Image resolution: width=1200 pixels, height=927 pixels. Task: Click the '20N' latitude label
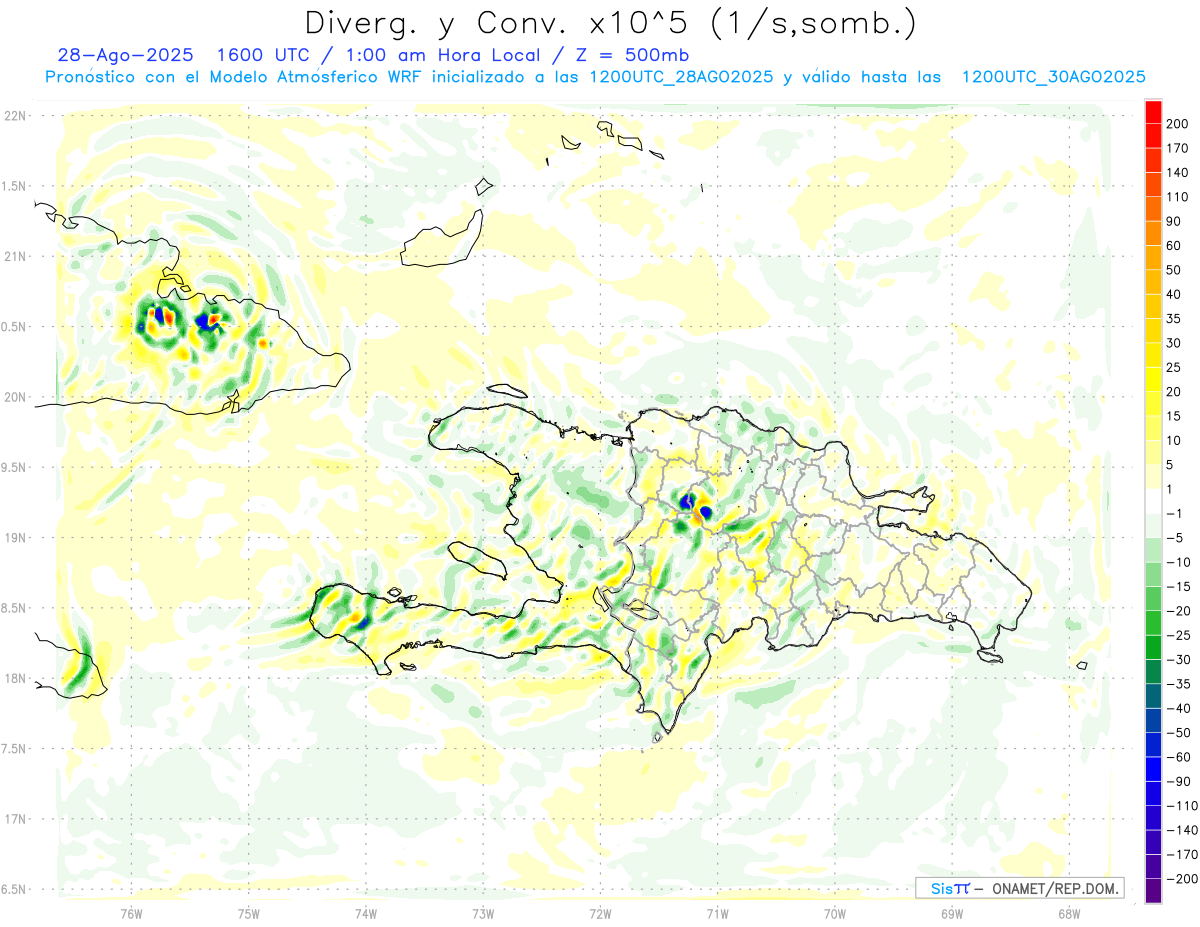point(13,397)
